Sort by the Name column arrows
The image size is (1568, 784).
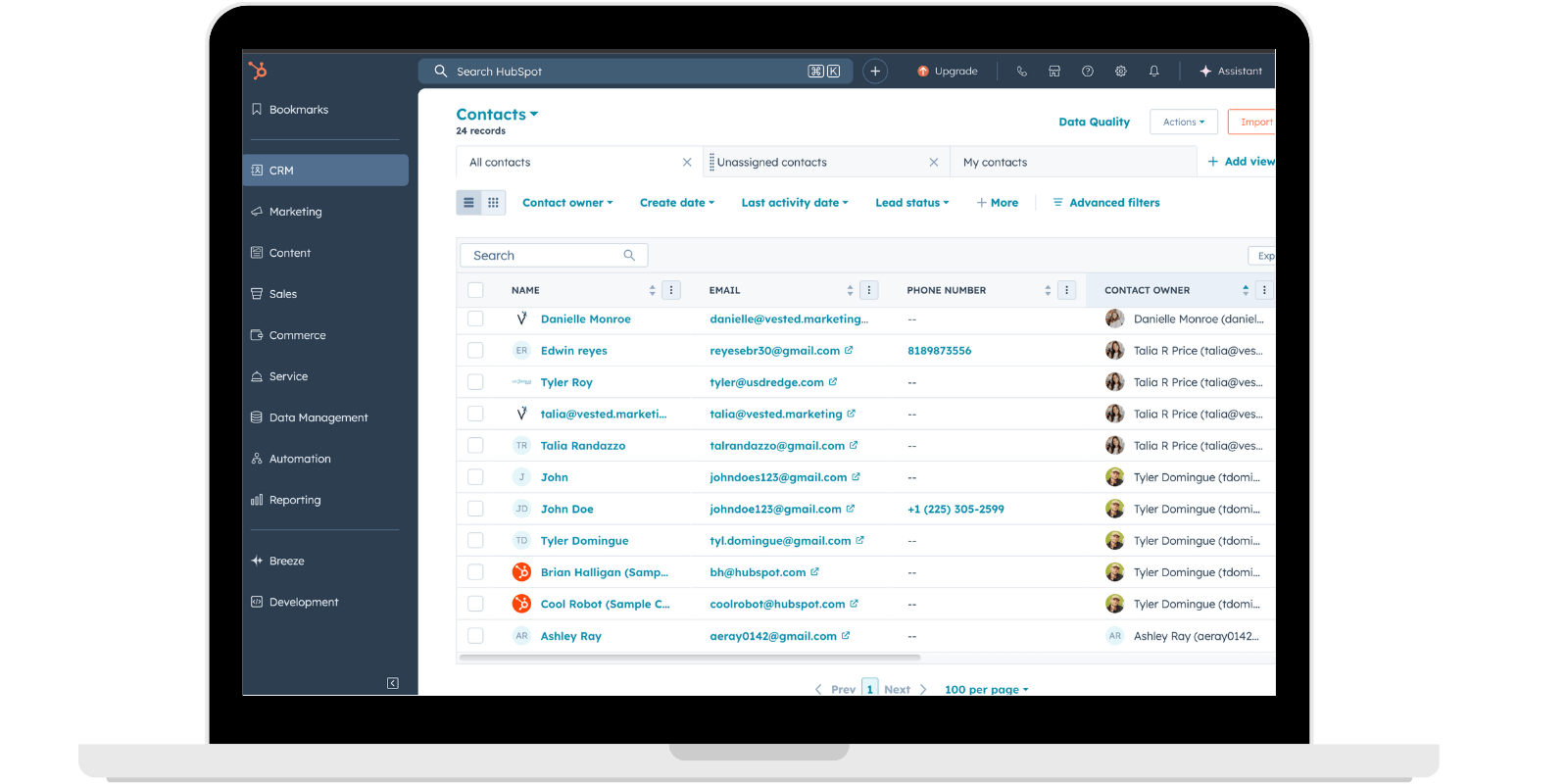click(x=653, y=290)
